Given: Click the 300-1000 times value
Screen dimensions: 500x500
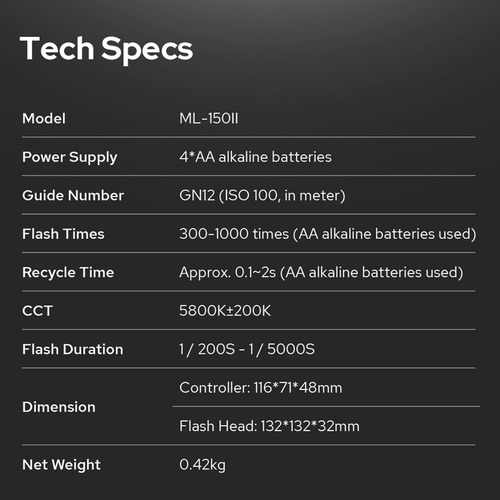Looking at the screenshot, I should pos(328,234).
